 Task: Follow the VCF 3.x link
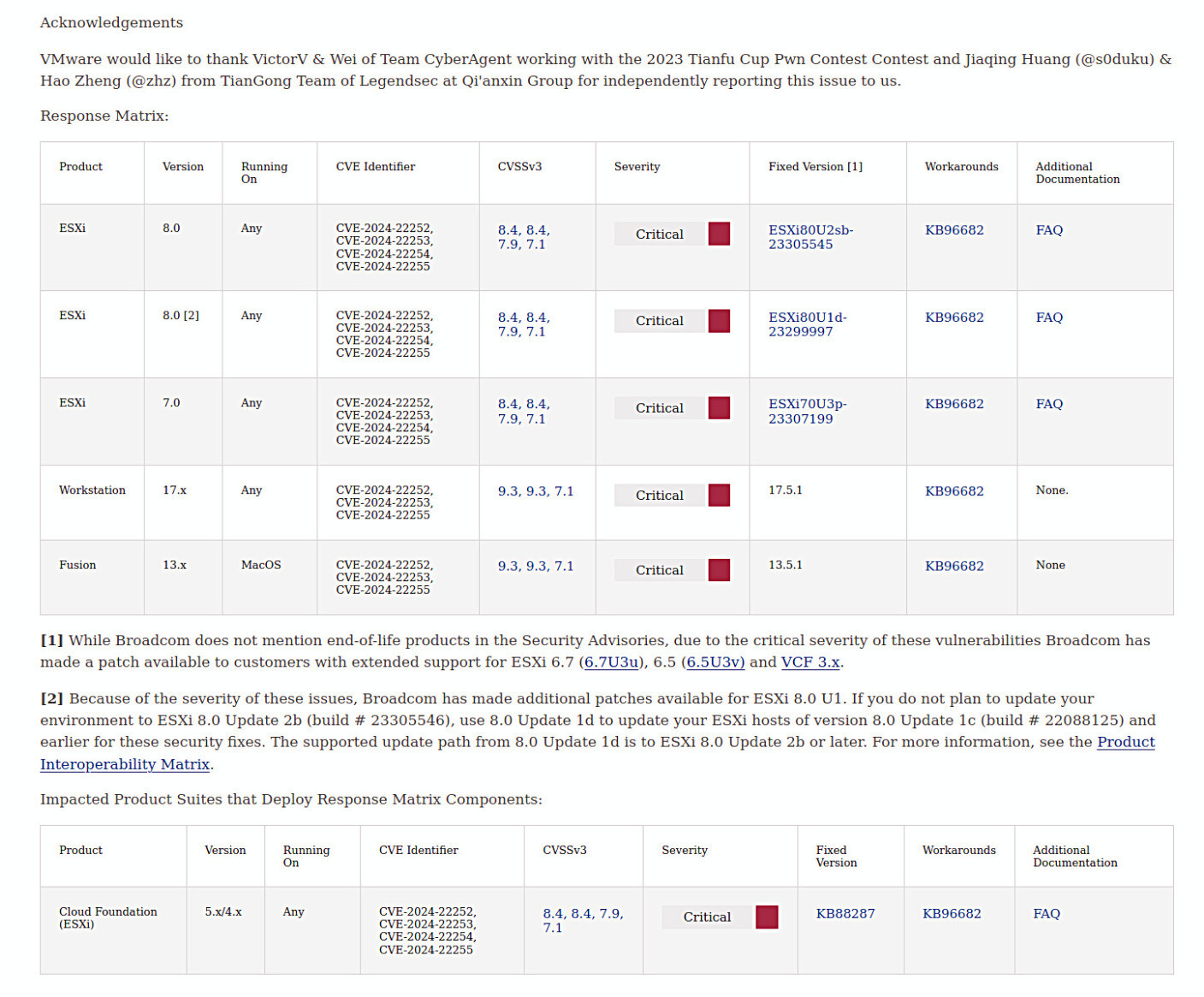810,662
